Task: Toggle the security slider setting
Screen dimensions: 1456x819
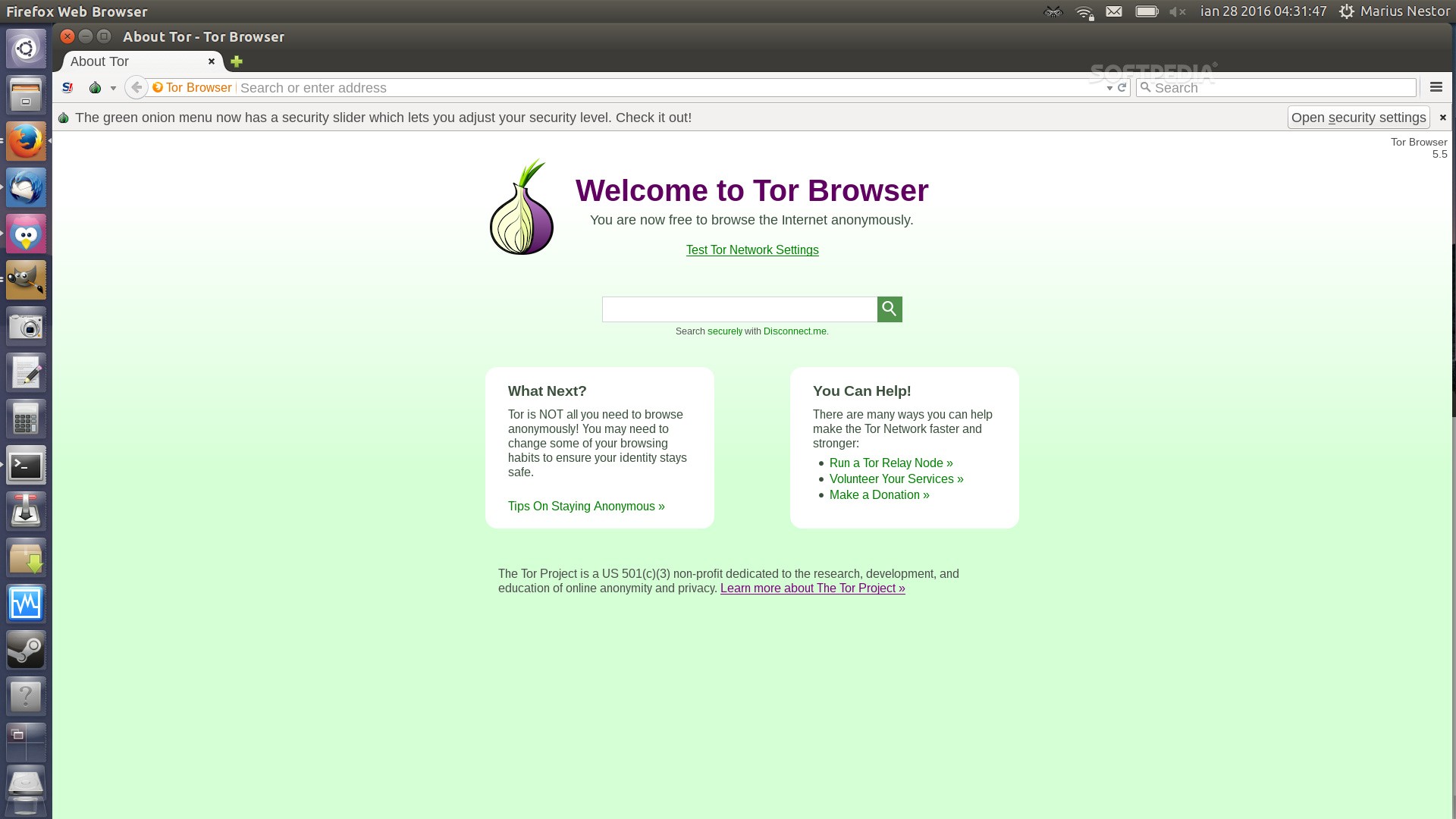Action: (x=1358, y=117)
